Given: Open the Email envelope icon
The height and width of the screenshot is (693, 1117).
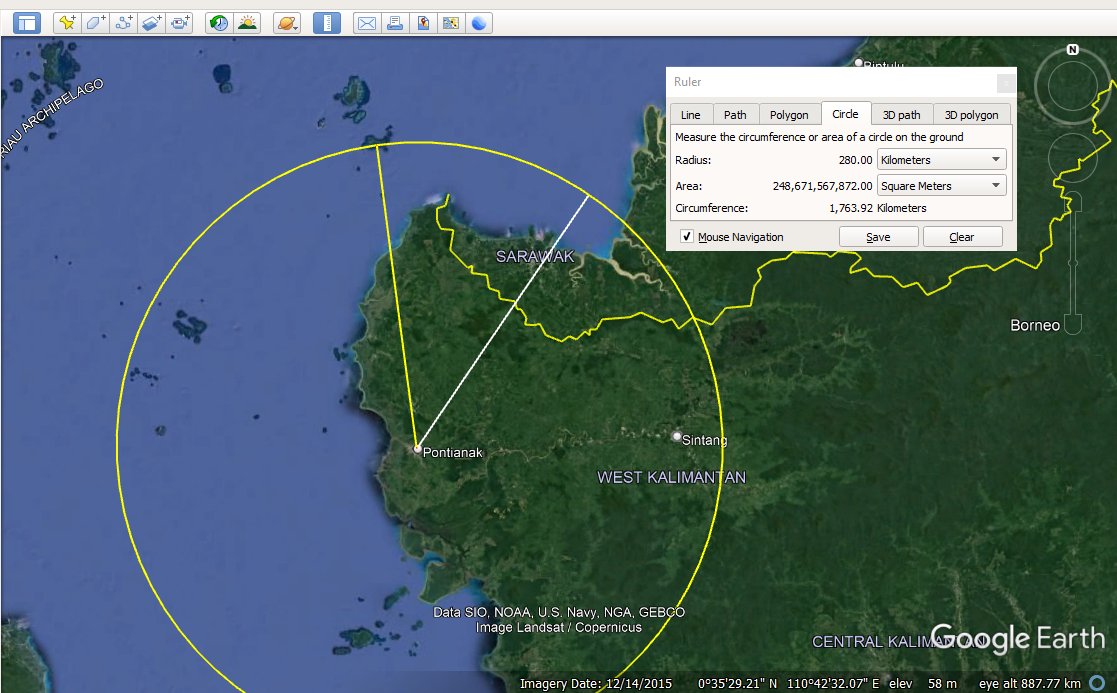Looking at the screenshot, I should tap(367, 23).
